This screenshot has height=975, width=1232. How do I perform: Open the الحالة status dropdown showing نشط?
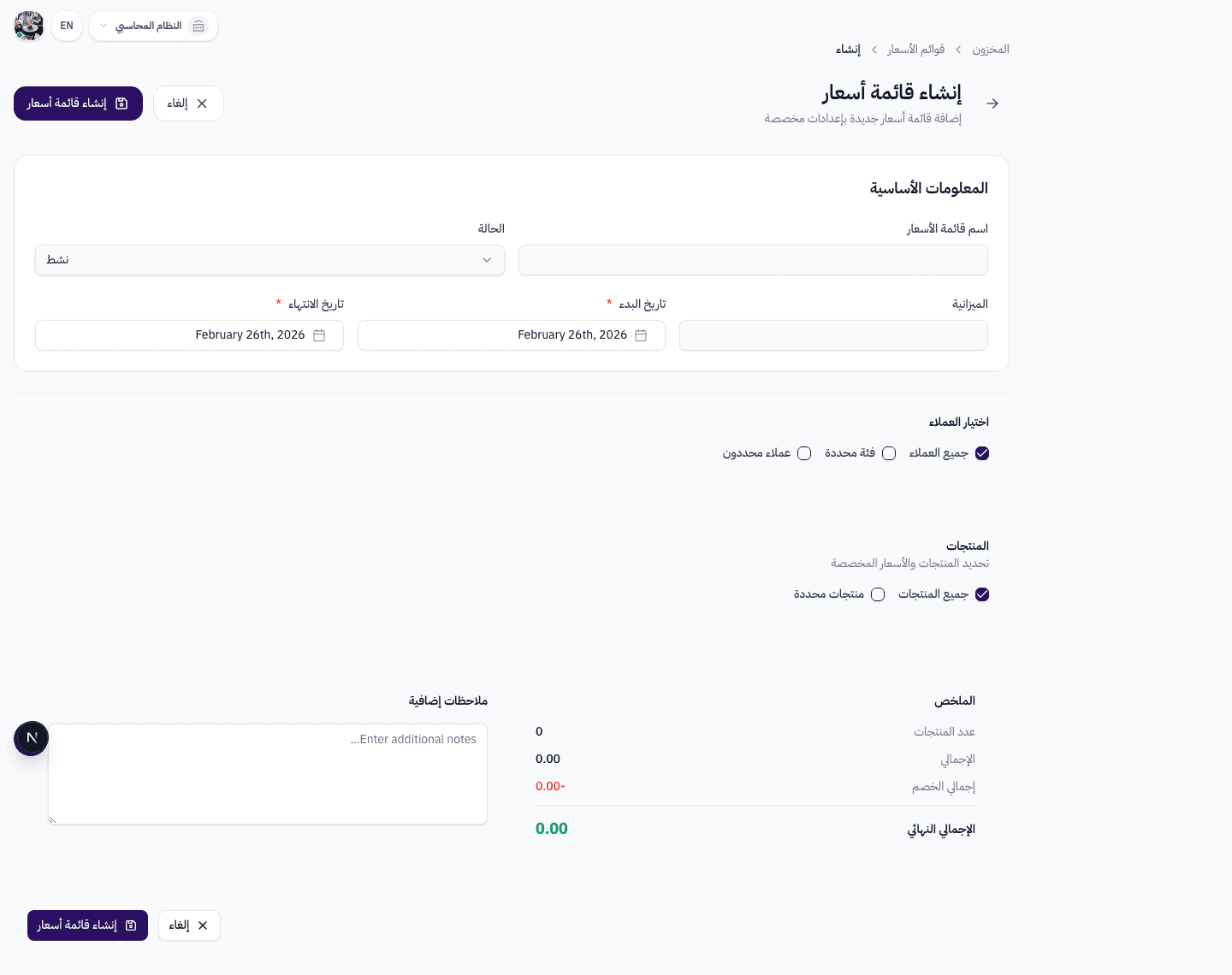click(x=269, y=259)
